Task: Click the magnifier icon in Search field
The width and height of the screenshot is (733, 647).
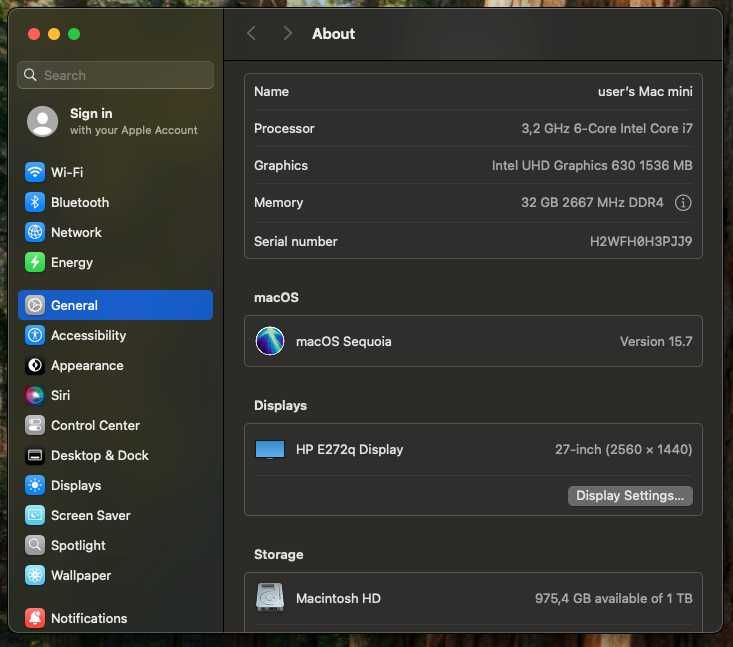Action: click(x=30, y=75)
